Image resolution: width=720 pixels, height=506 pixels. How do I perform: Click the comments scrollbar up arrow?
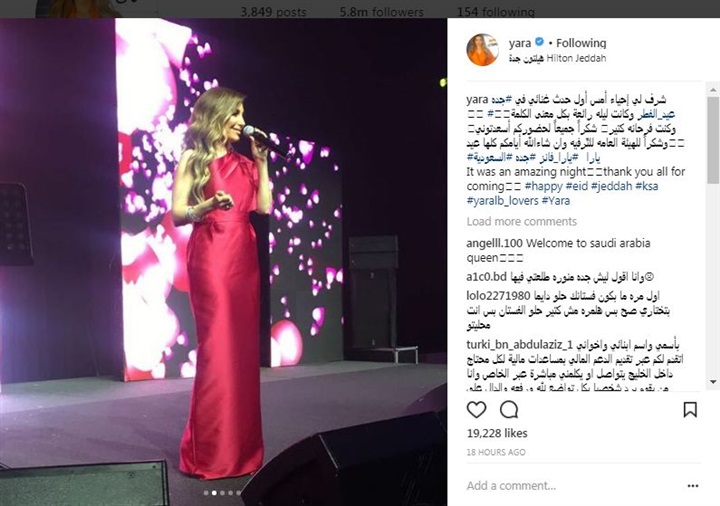pos(714,90)
